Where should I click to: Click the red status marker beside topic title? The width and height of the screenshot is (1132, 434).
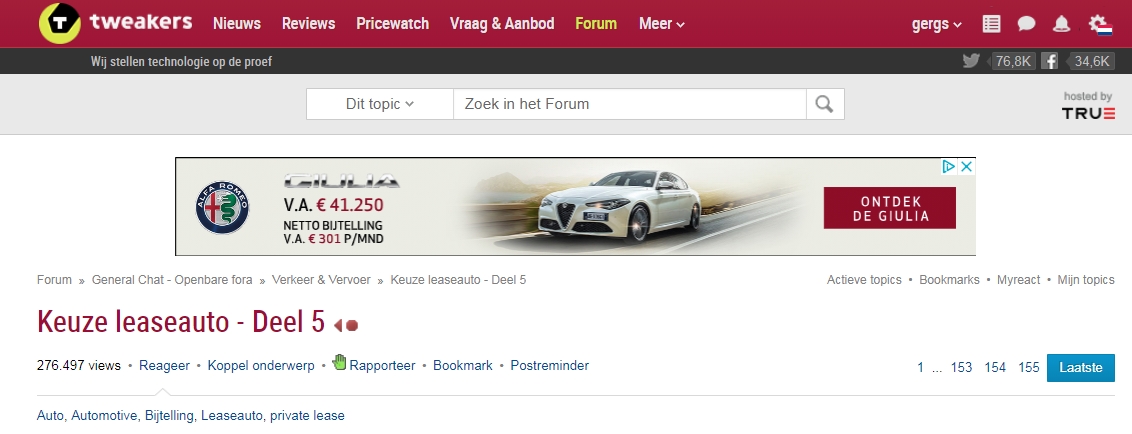click(x=347, y=326)
